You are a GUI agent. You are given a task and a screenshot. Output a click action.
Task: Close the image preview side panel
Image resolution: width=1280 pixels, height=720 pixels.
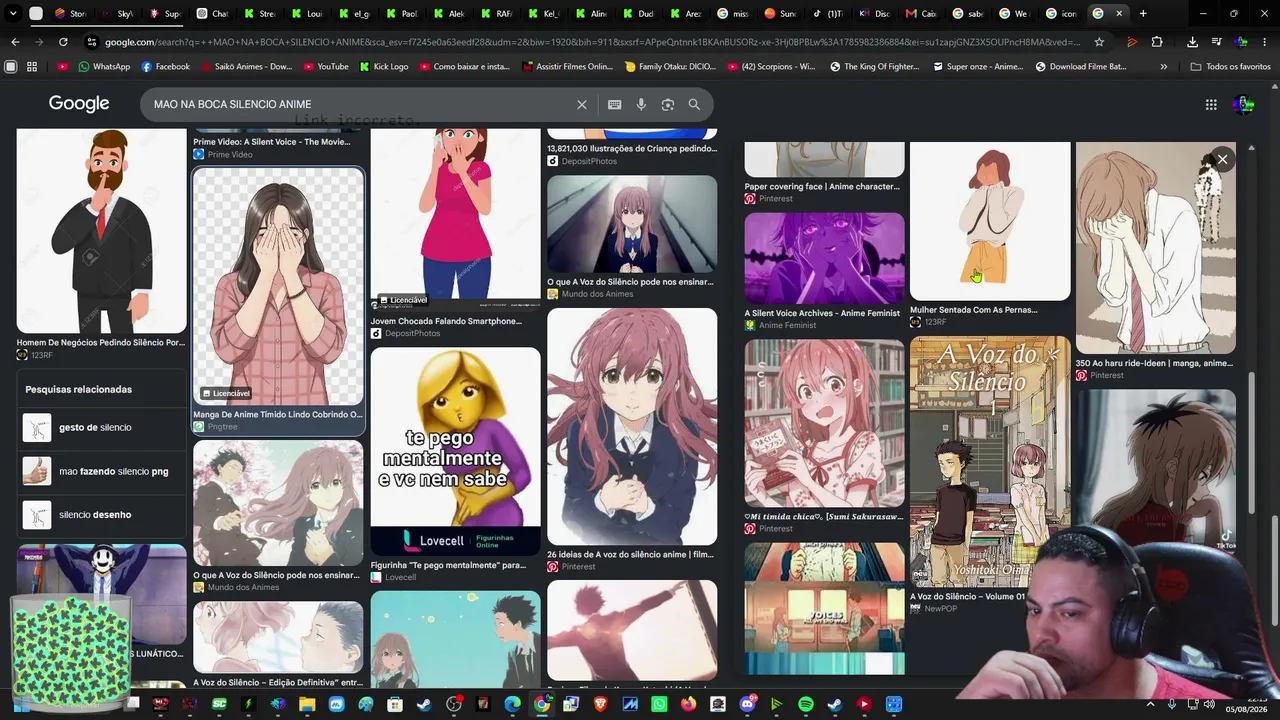tap(1222, 159)
